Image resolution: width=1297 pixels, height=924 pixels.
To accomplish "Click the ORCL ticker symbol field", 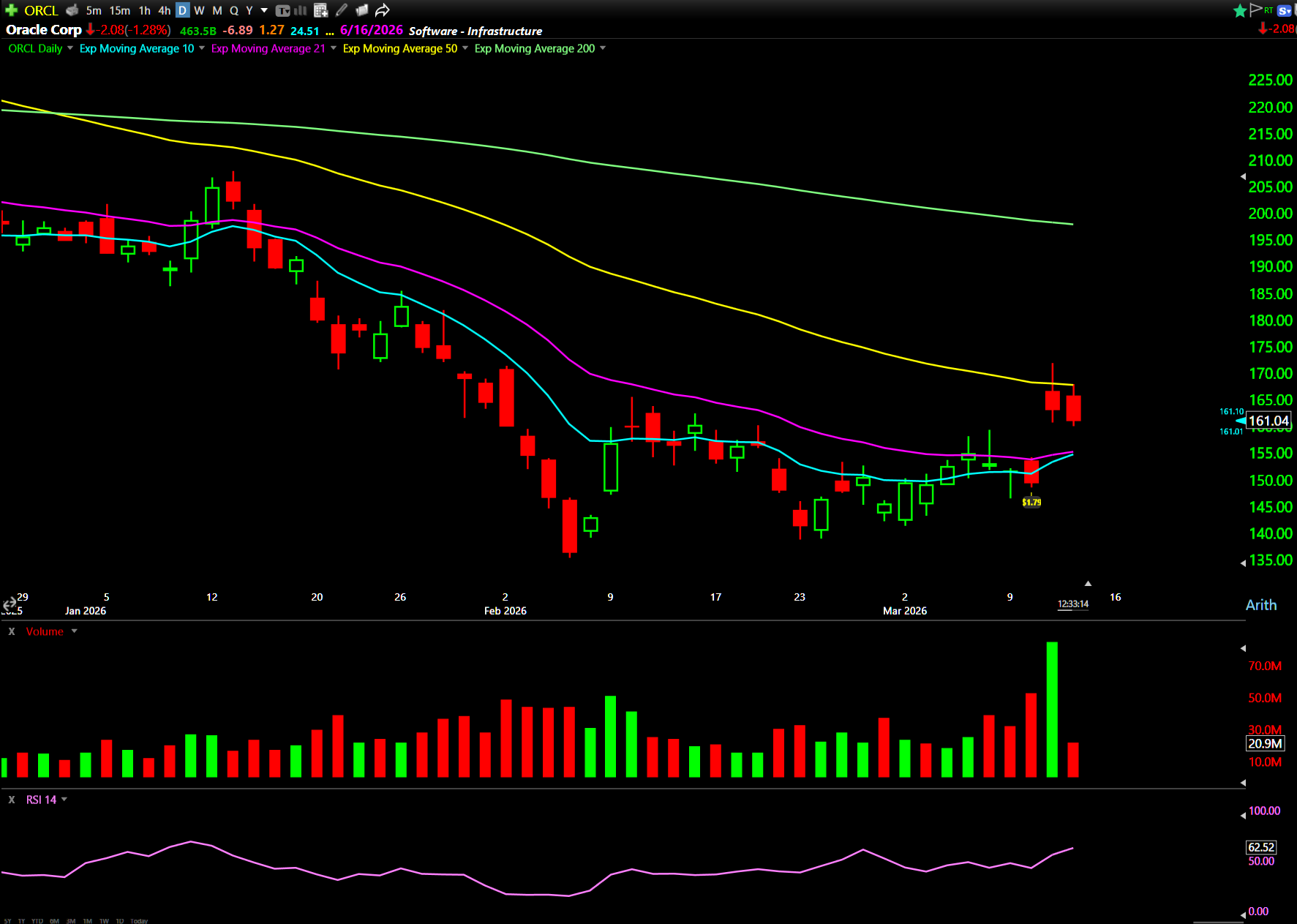I will 41,10.
